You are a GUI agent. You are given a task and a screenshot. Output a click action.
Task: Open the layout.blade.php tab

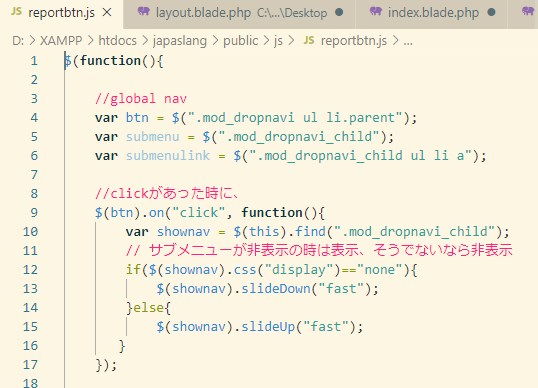click(239, 13)
